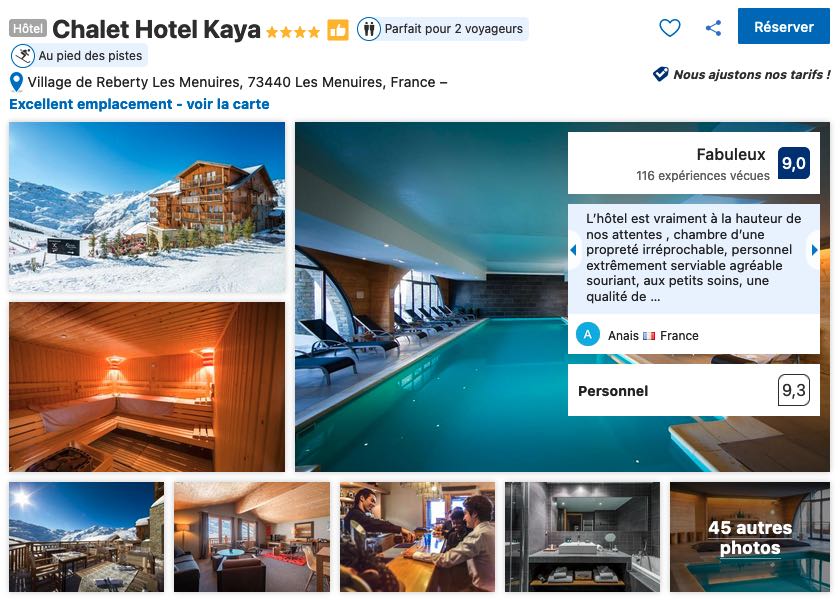The height and width of the screenshot is (601, 840).
Task: Show next review with right arrow
Action: click(814, 250)
